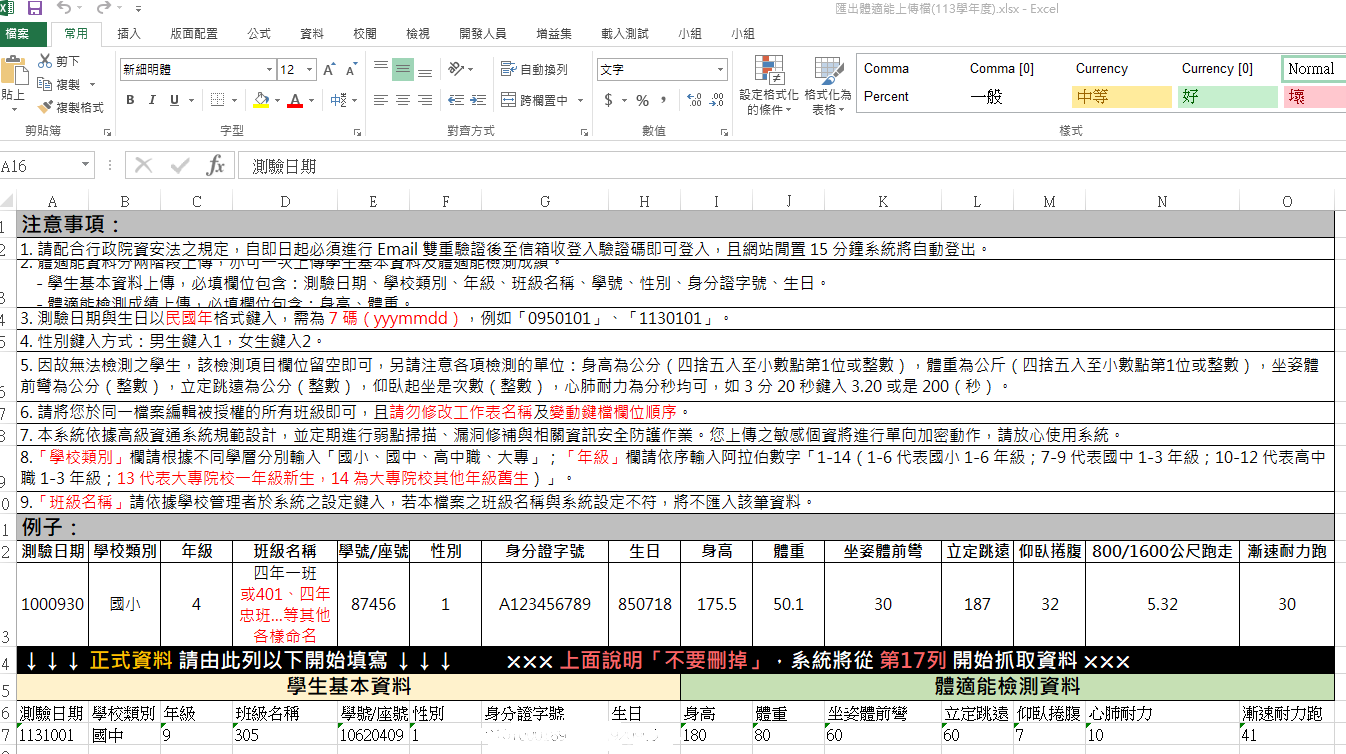Apply percent style format

pyautogui.click(x=642, y=100)
